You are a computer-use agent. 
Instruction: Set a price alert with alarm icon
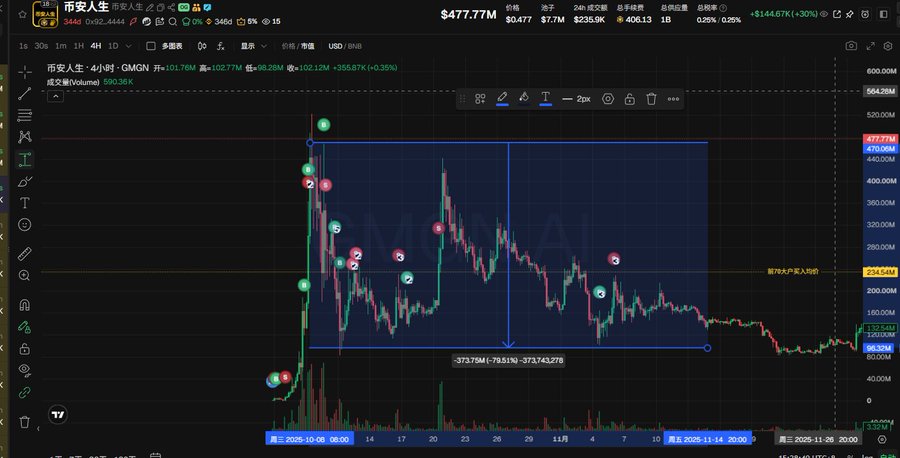(x=866, y=14)
